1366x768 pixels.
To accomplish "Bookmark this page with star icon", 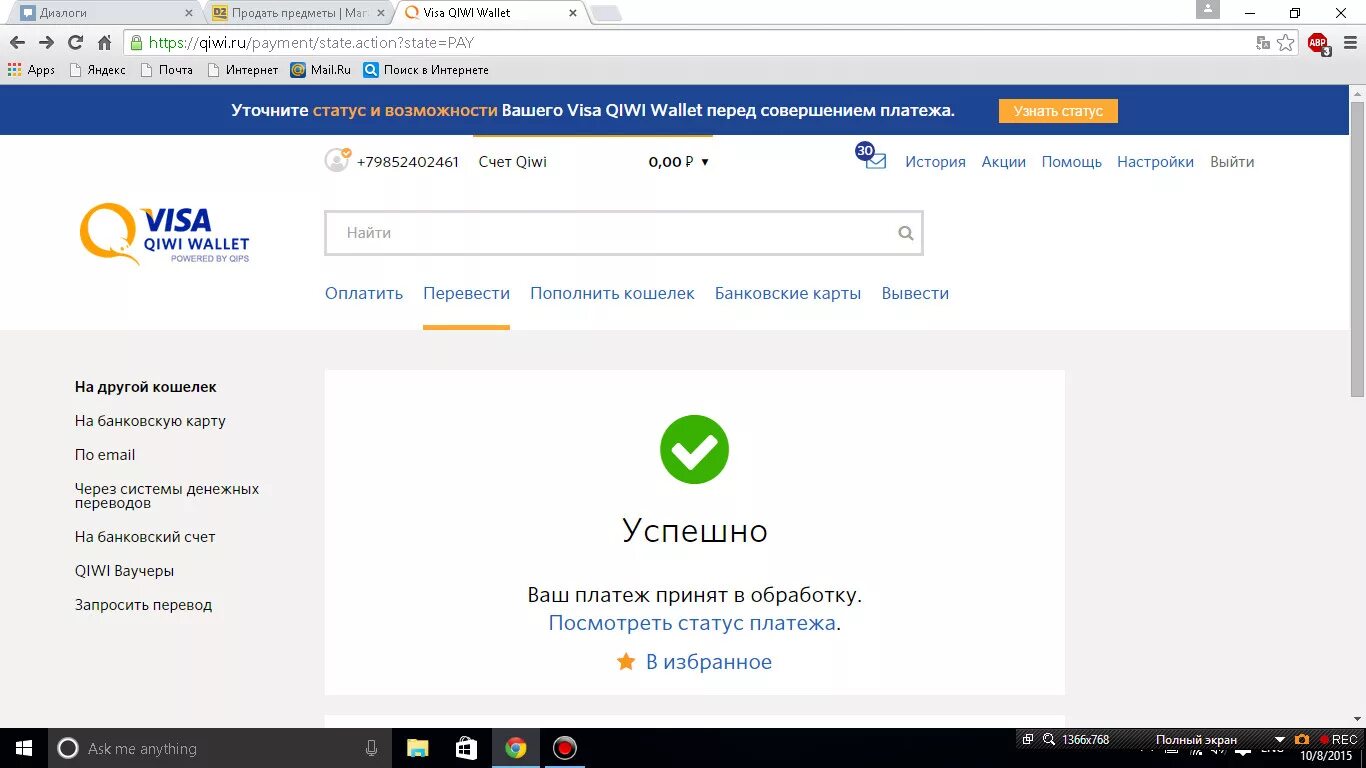I will click(1286, 43).
